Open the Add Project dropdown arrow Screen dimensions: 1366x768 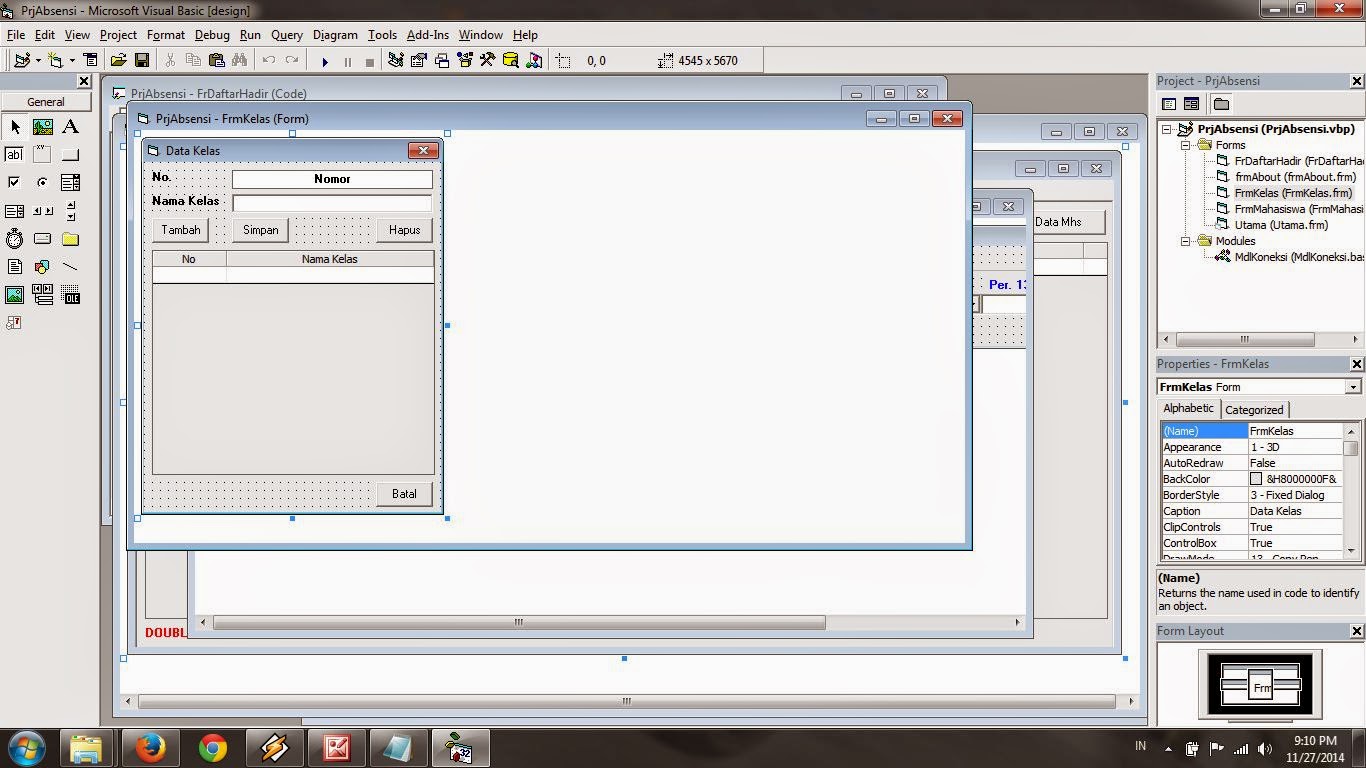pos(38,61)
